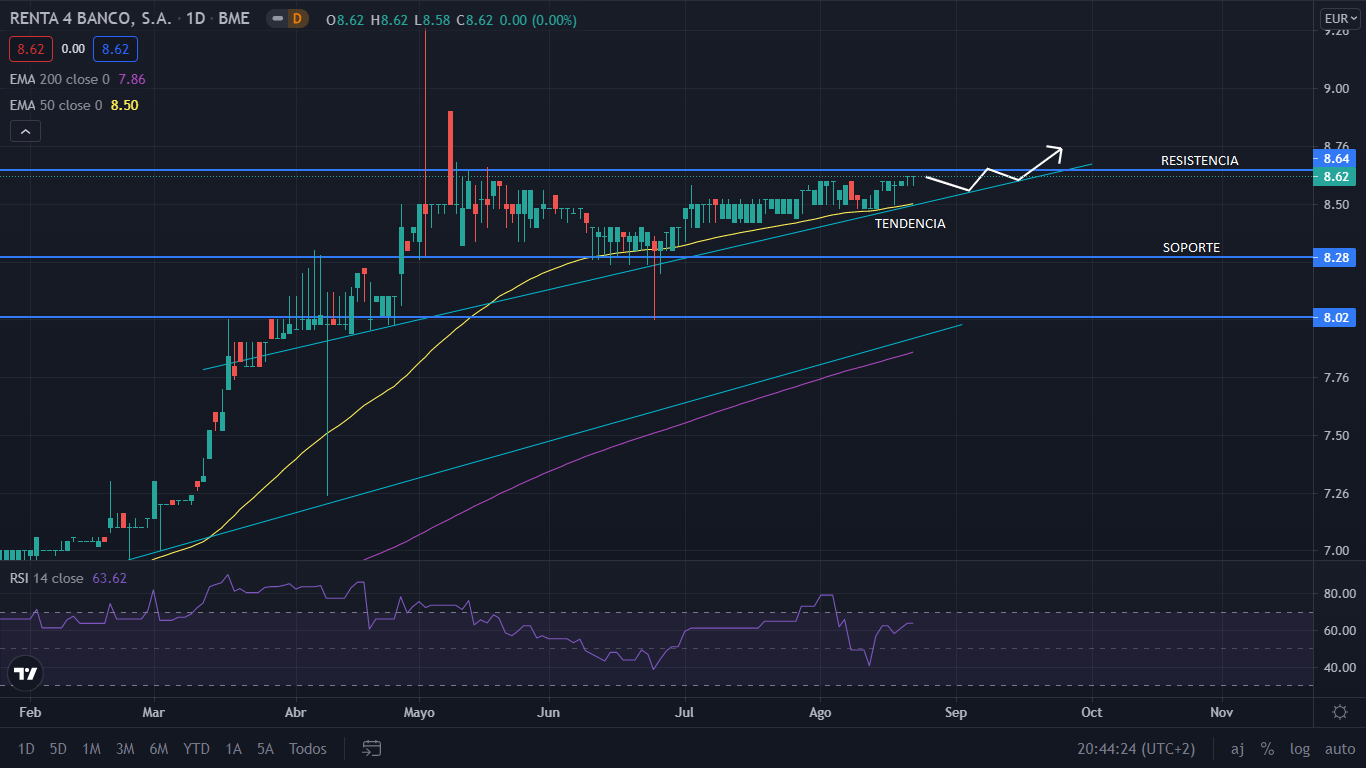The image size is (1366, 768).
Task: Collapse the indicator legend chevron
Action: click(26, 131)
